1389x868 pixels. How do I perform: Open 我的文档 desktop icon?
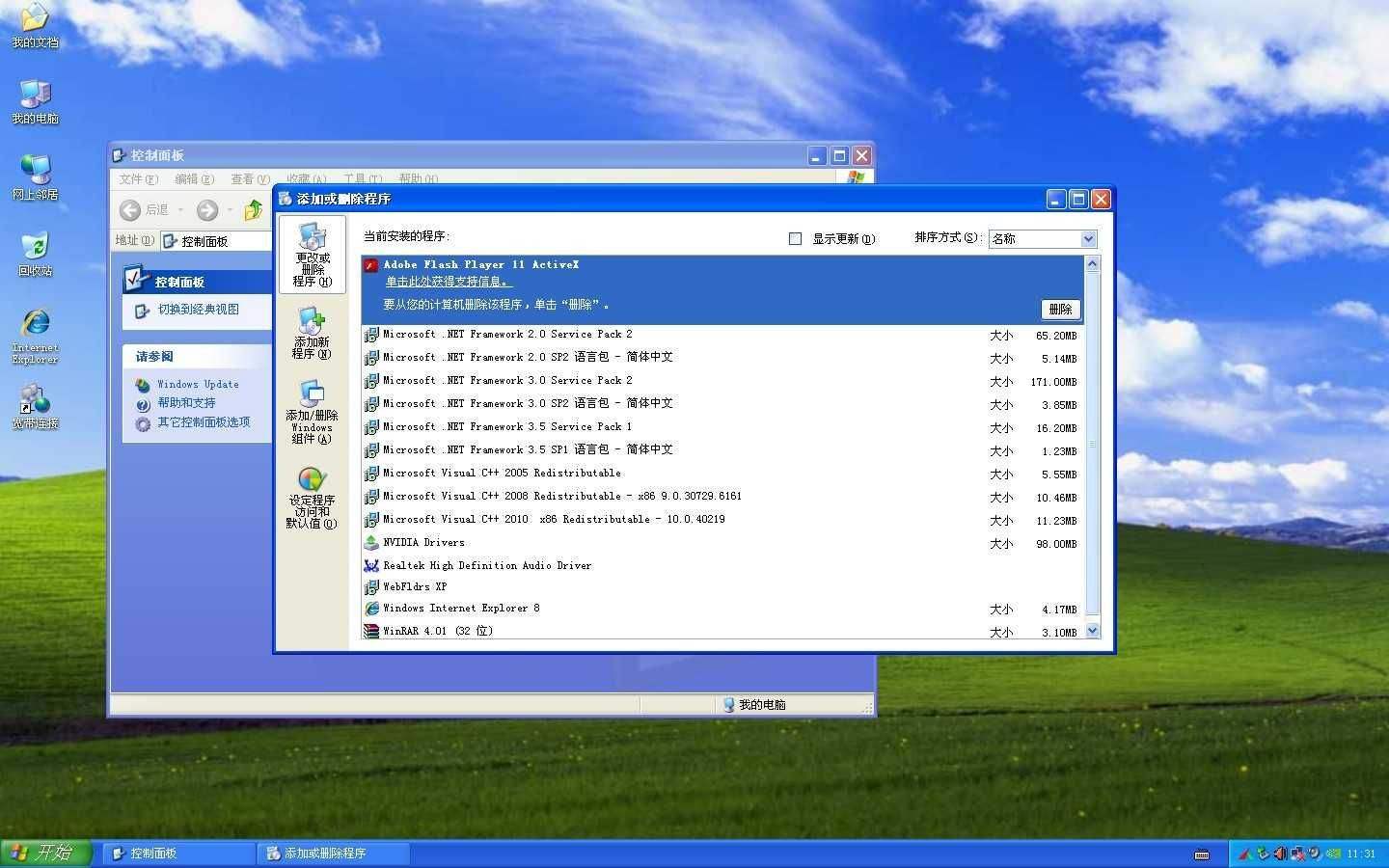click(35, 24)
